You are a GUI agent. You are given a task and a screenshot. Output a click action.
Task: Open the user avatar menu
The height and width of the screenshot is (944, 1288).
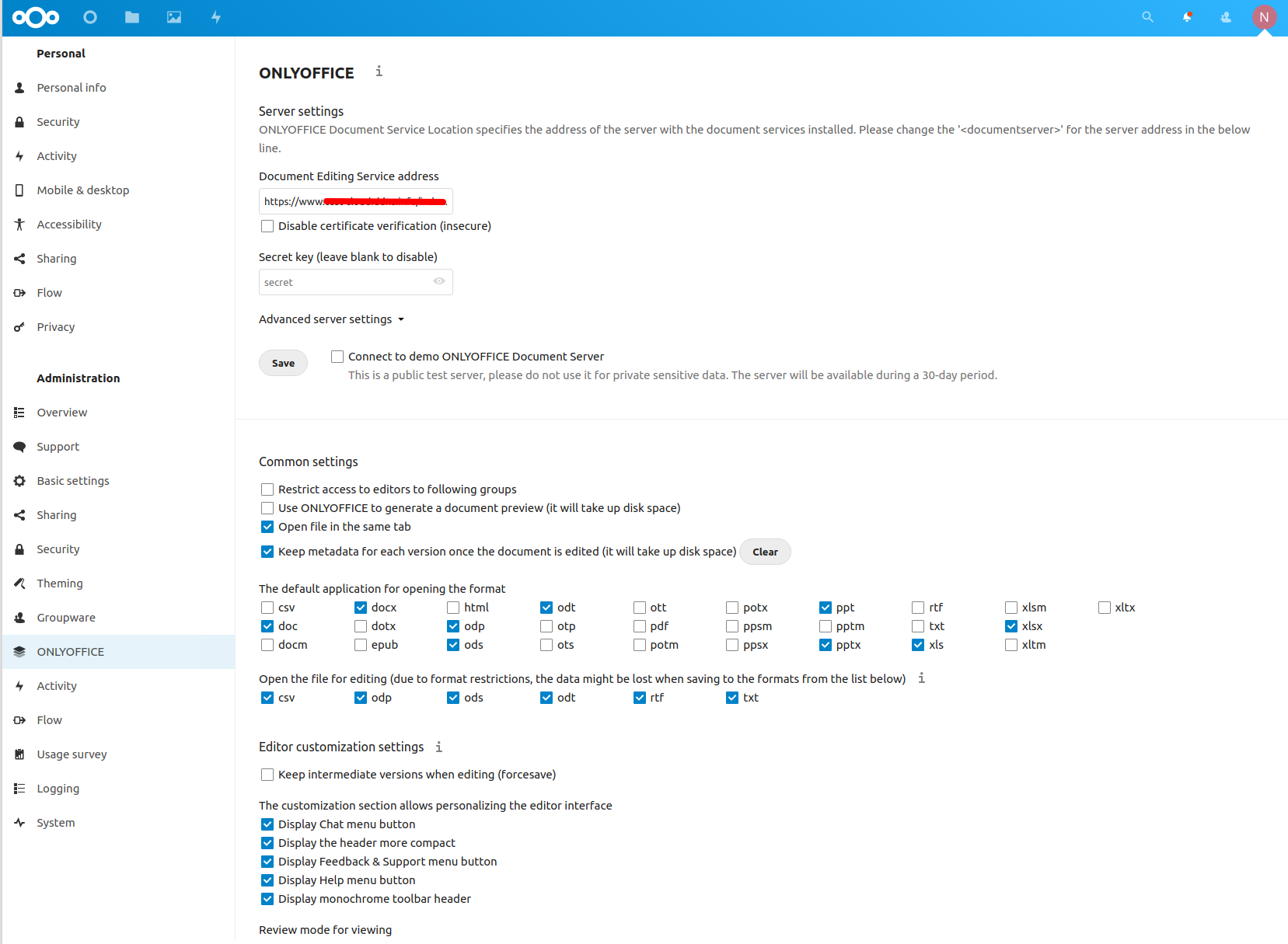tap(1265, 17)
